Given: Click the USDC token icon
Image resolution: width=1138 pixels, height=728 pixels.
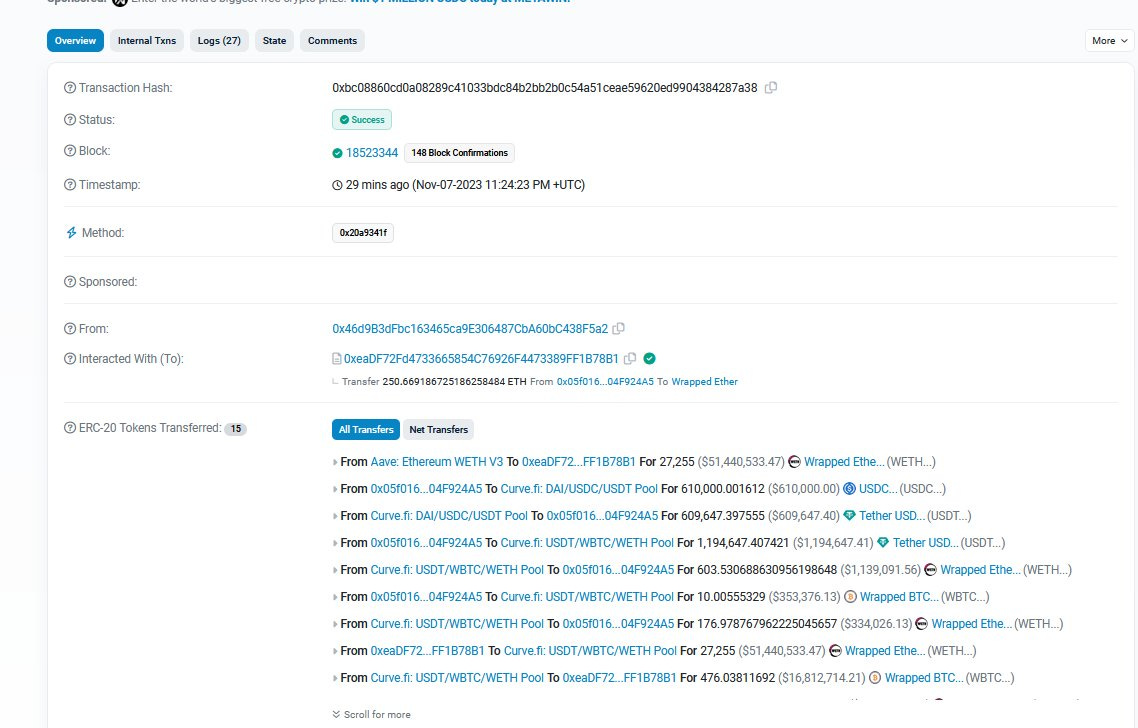Looking at the screenshot, I should click(849, 488).
